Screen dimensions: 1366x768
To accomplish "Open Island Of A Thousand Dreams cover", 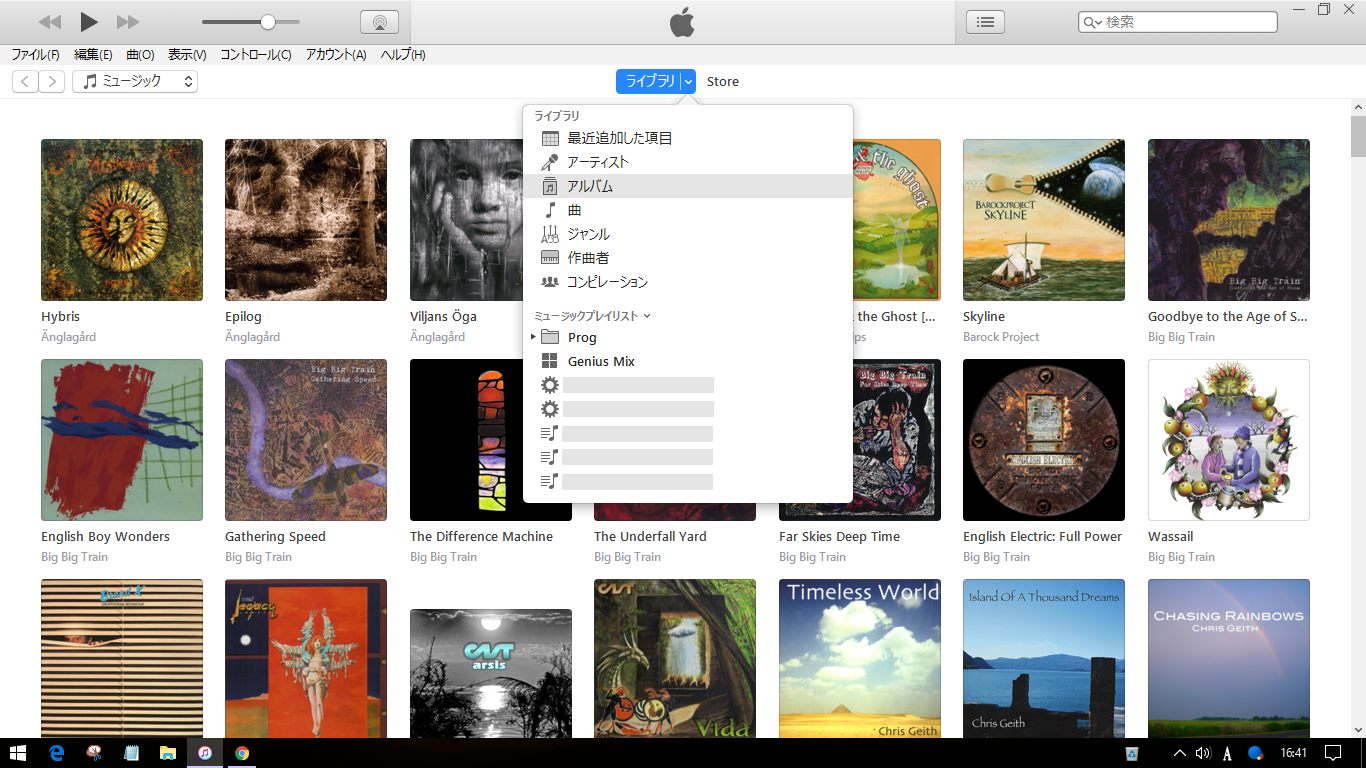I will 1044,658.
